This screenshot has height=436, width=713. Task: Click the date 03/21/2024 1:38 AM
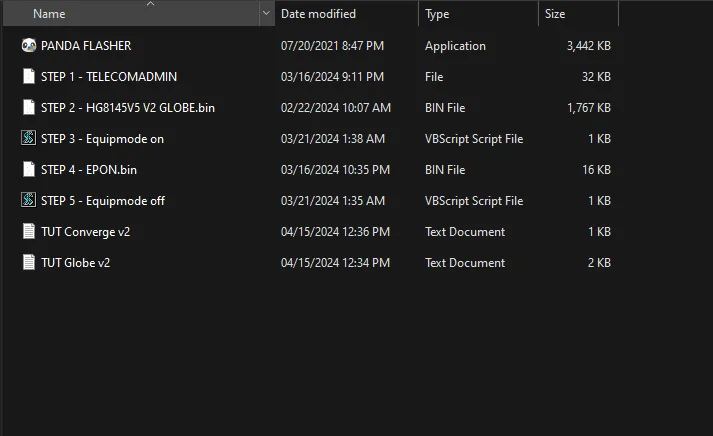pos(333,139)
